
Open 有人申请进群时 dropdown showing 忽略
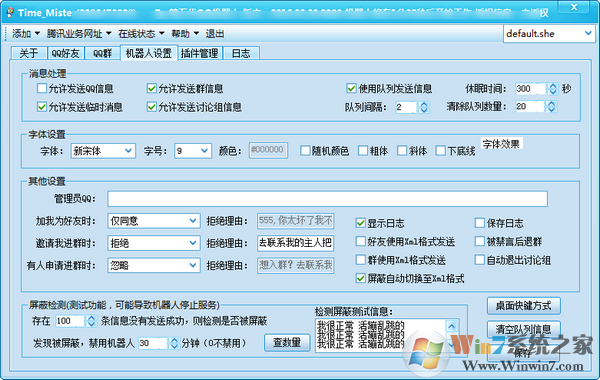(x=154, y=265)
